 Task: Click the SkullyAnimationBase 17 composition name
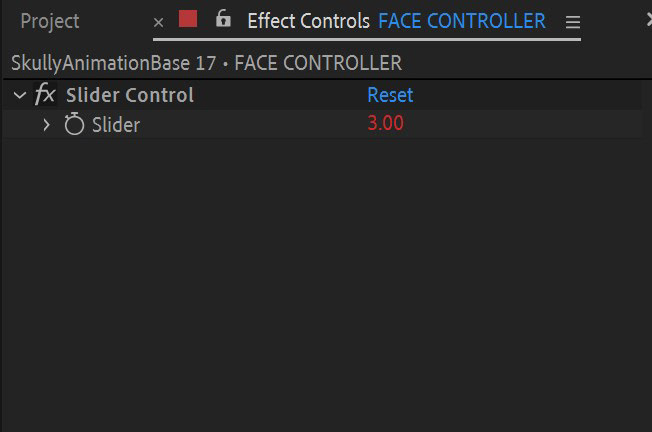[114, 63]
